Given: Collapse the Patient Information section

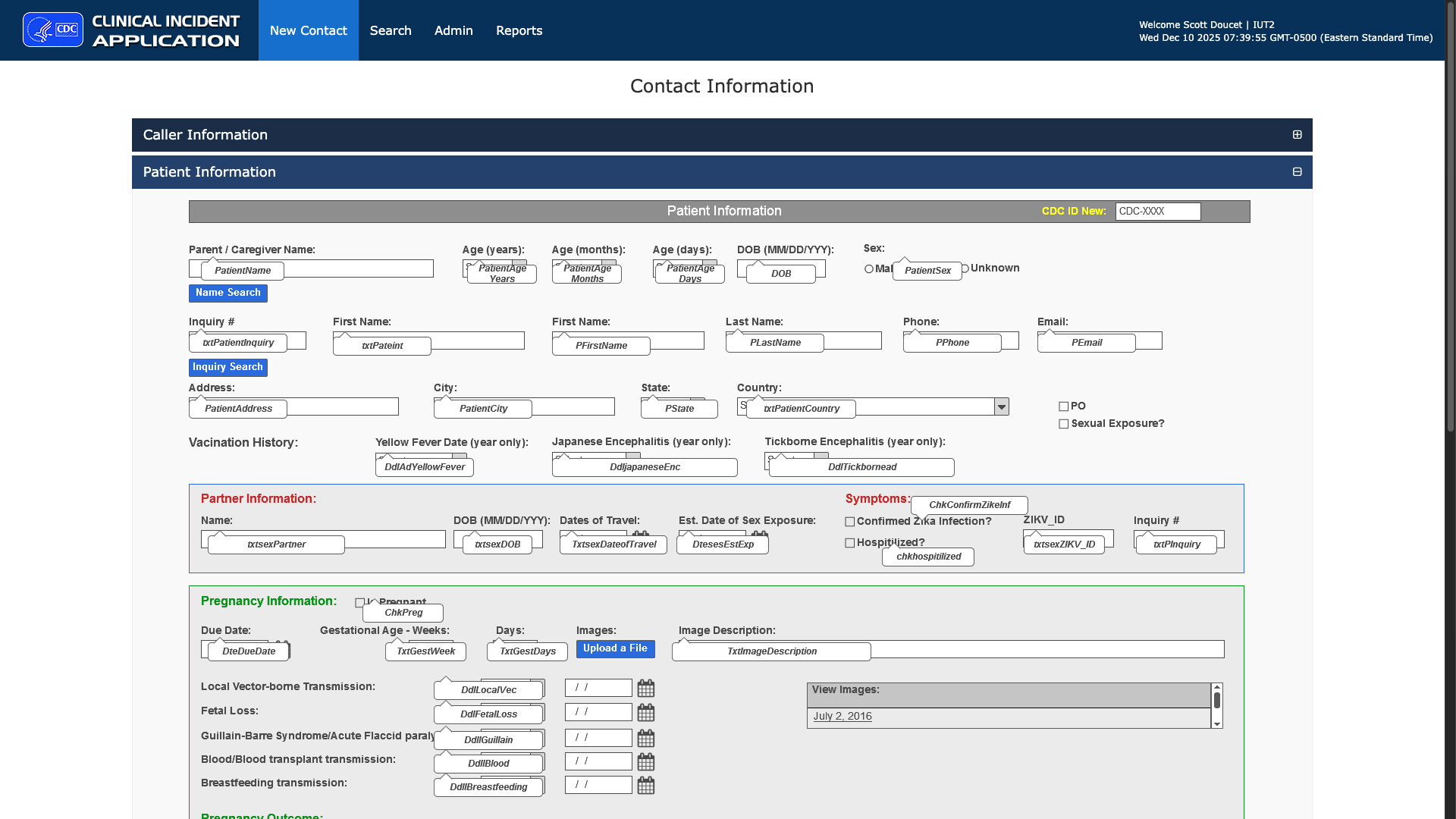Looking at the screenshot, I should (x=1297, y=172).
